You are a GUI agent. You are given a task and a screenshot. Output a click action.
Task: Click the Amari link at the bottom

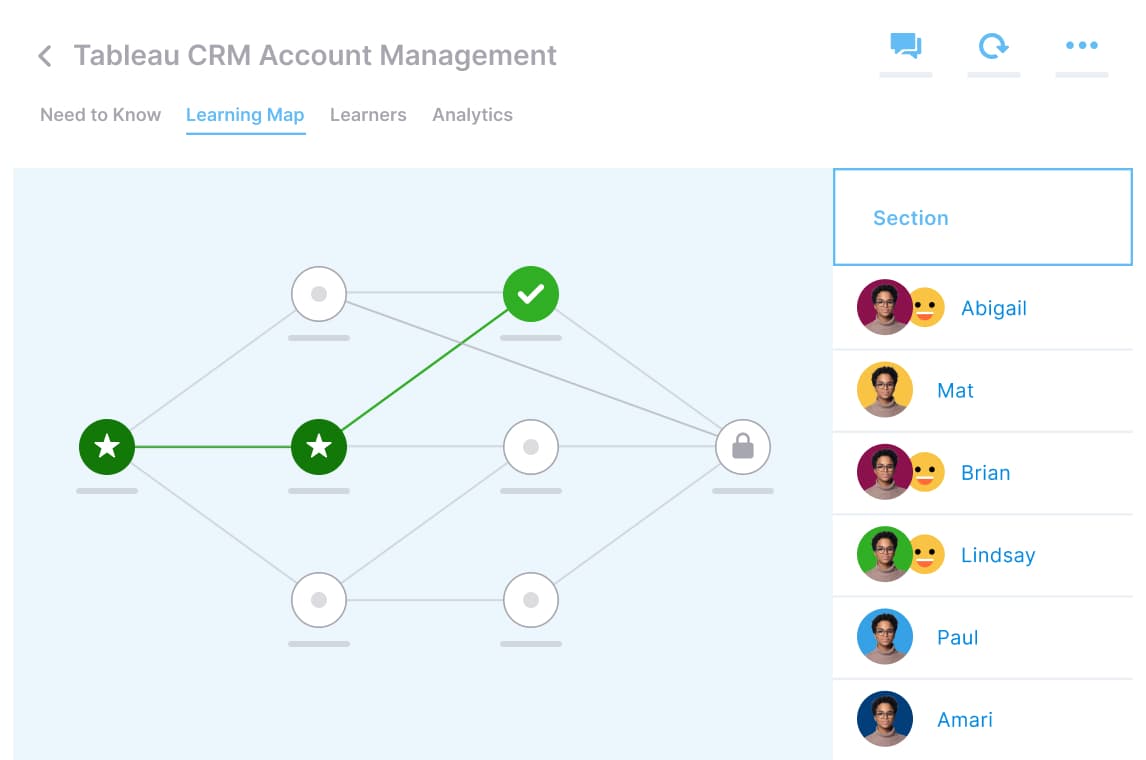click(964, 720)
